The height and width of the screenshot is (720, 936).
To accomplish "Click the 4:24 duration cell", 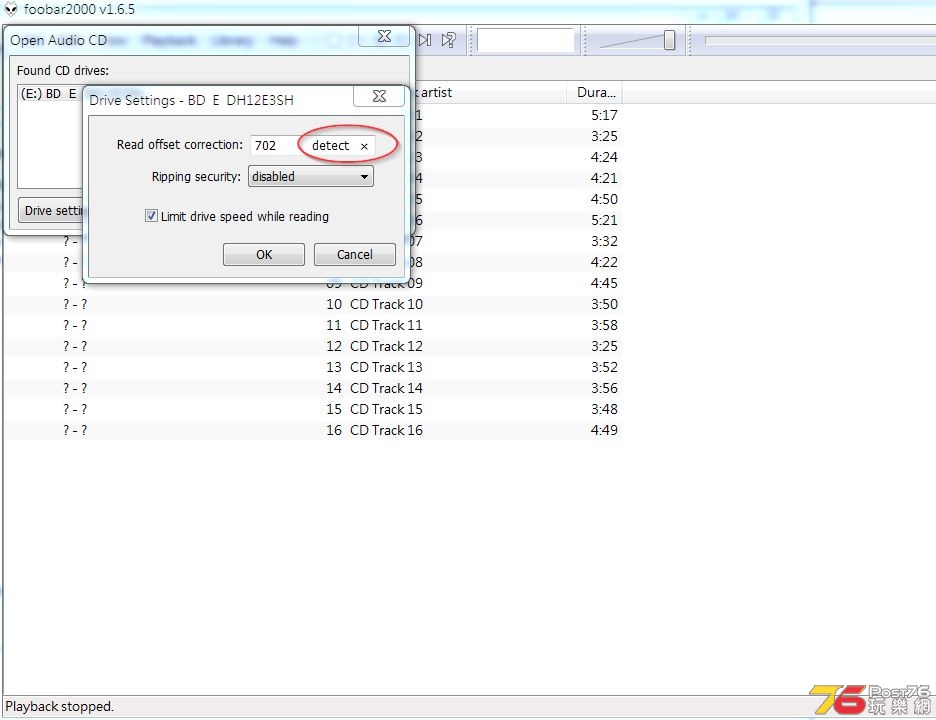I will tap(604, 157).
